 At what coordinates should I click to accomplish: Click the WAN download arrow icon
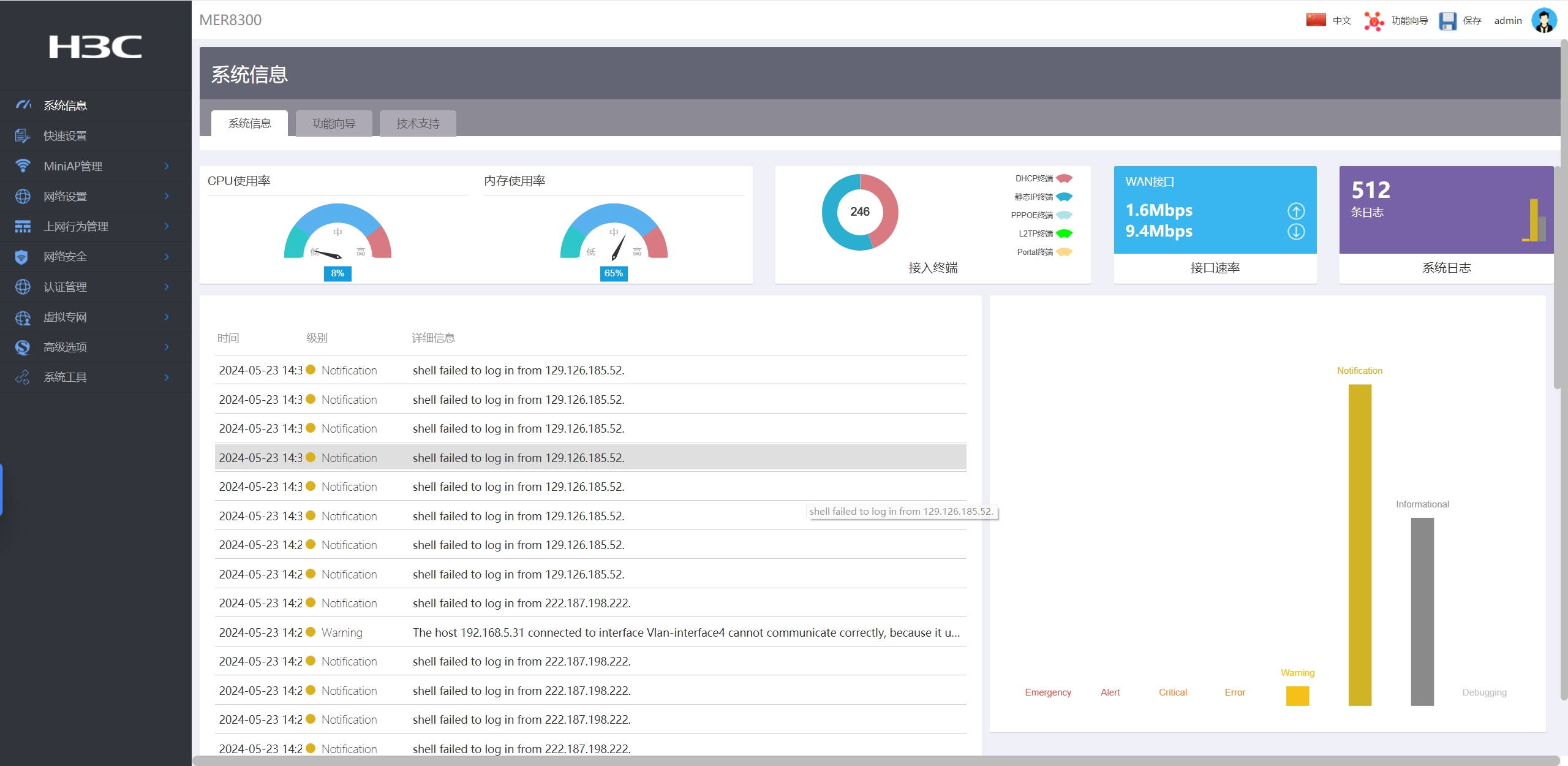1295,232
